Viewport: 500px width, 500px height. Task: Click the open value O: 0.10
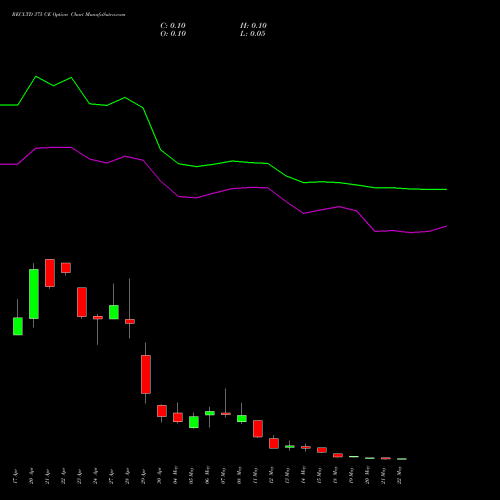point(173,34)
